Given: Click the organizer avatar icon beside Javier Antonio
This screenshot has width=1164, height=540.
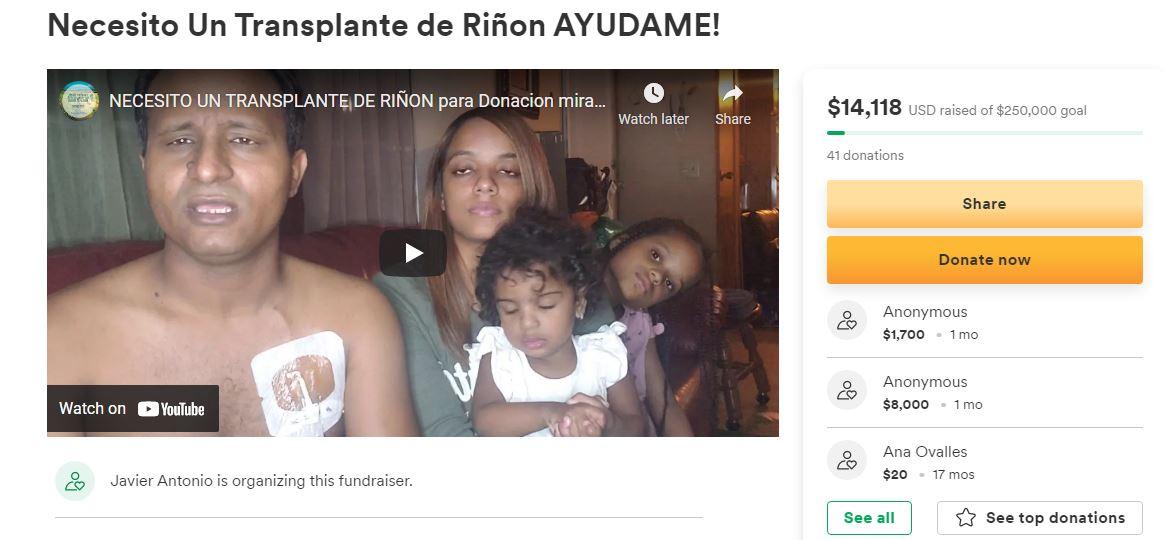Looking at the screenshot, I should tap(75, 481).
